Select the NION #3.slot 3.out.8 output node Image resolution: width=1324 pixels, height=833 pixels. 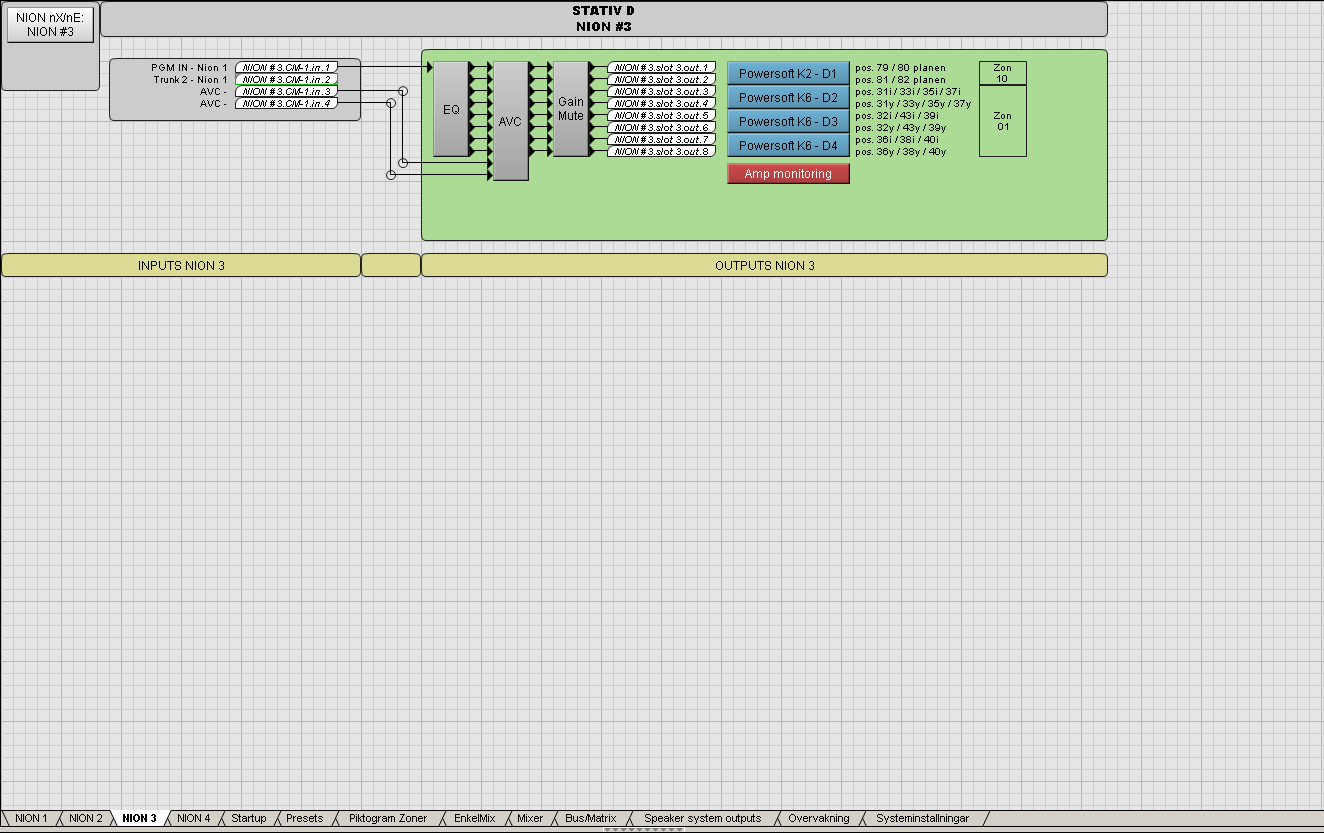click(x=661, y=151)
